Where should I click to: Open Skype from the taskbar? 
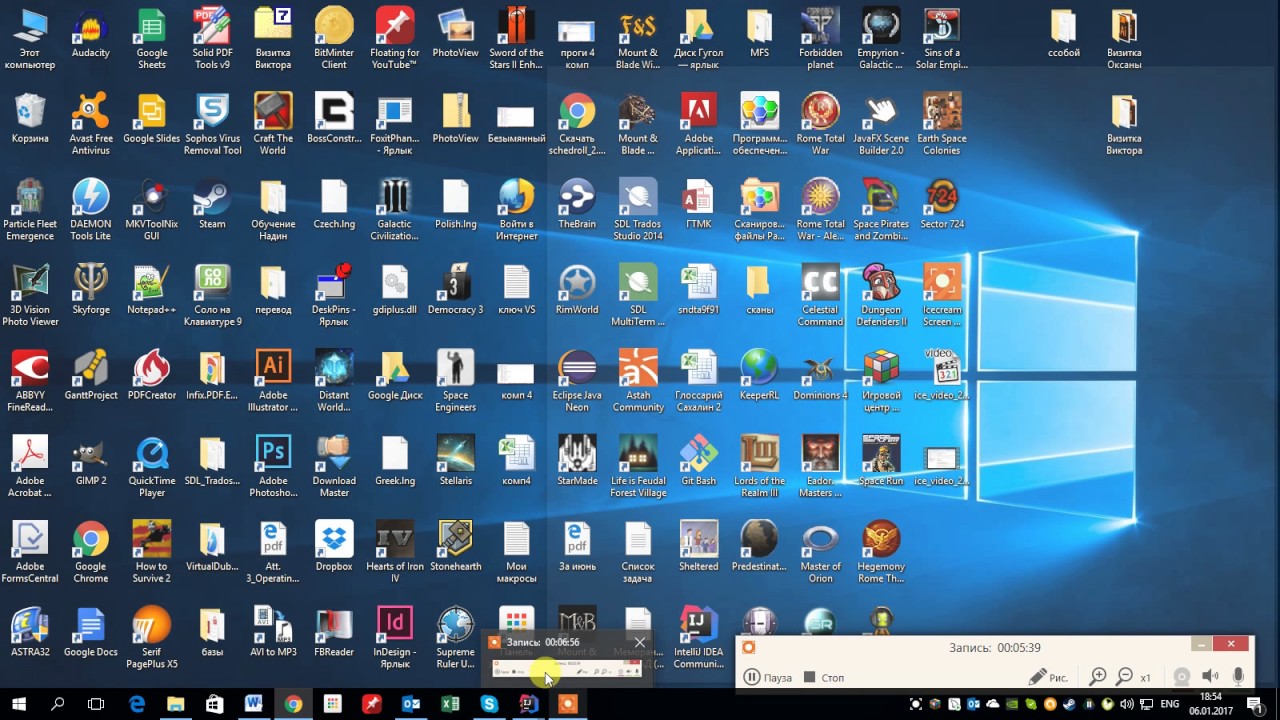tap(489, 704)
